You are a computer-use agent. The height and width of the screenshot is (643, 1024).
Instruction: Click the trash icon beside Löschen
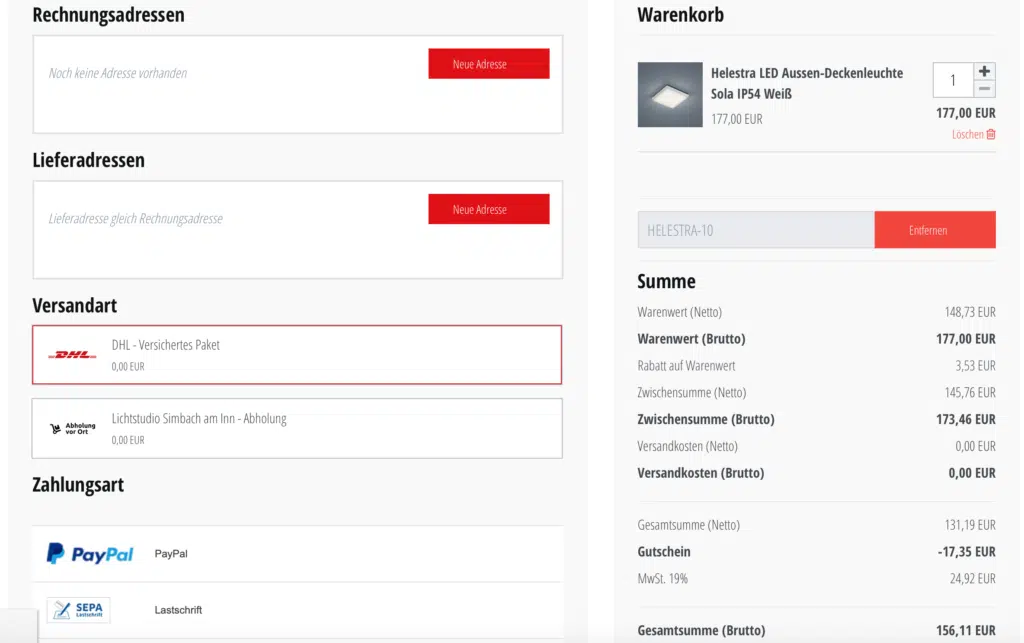(x=991, y=134)
